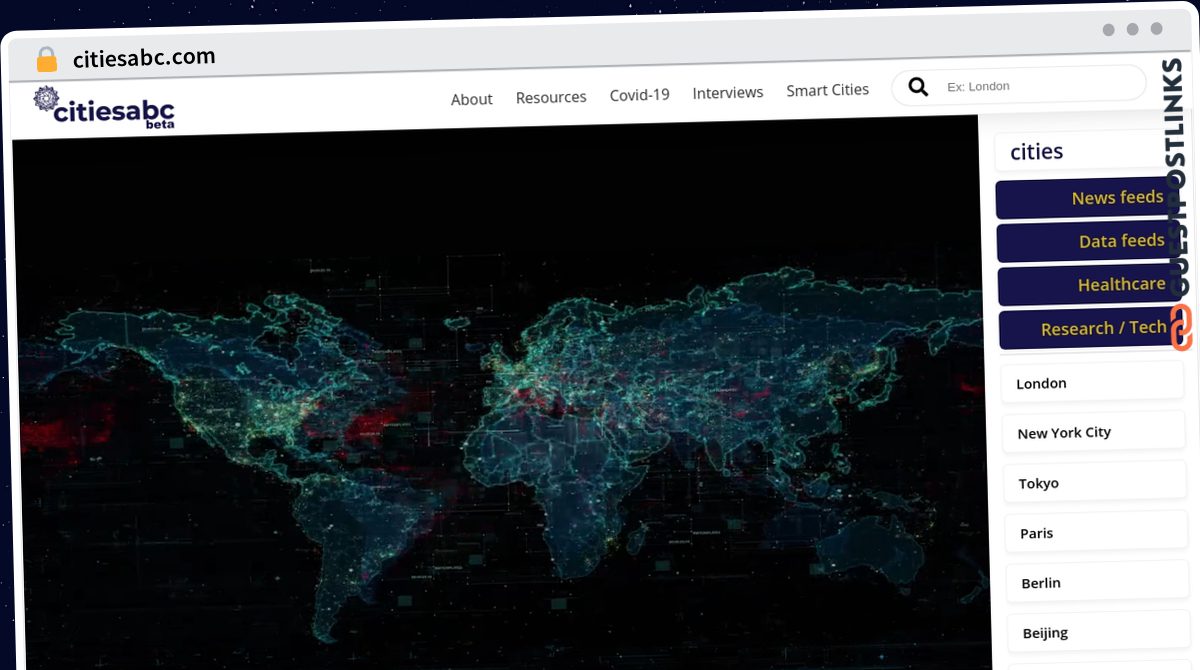Click the 'cities' sidebar heading
1200x670 pixels.
[1036, 152]
